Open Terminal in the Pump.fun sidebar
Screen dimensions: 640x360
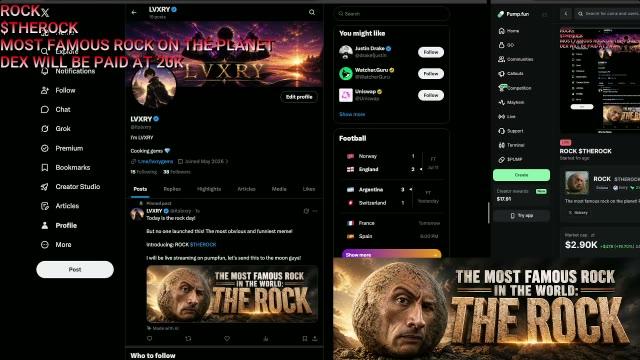(x=511, y=145)
